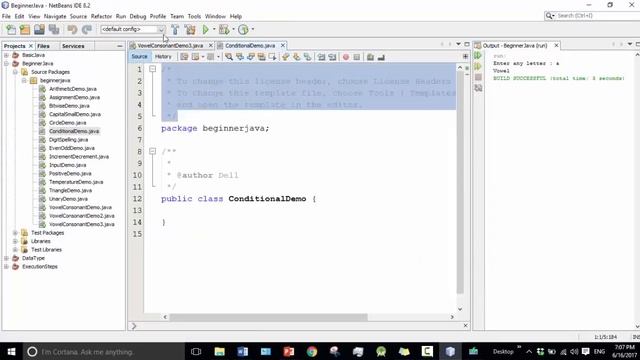
Task: Close the Output - BeginnerJava (run) tab
Action: point(556,45)
